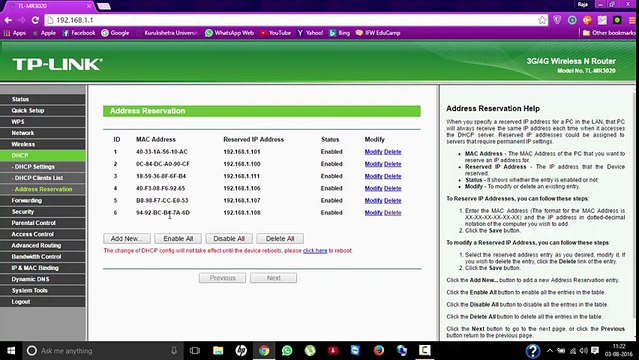Click the Disable All button
Image resolution: width=639 pixels, height=360 pixels.
pyautogui.click(x=229, y=239)
